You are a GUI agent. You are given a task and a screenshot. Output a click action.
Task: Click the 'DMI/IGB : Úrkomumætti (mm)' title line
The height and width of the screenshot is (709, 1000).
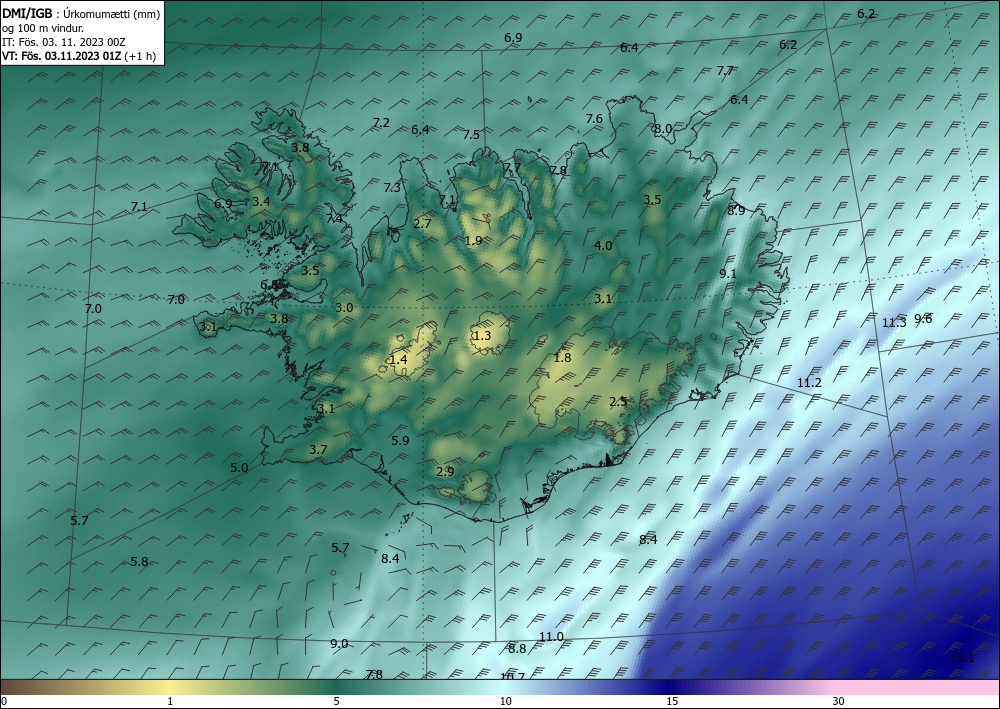81,14
